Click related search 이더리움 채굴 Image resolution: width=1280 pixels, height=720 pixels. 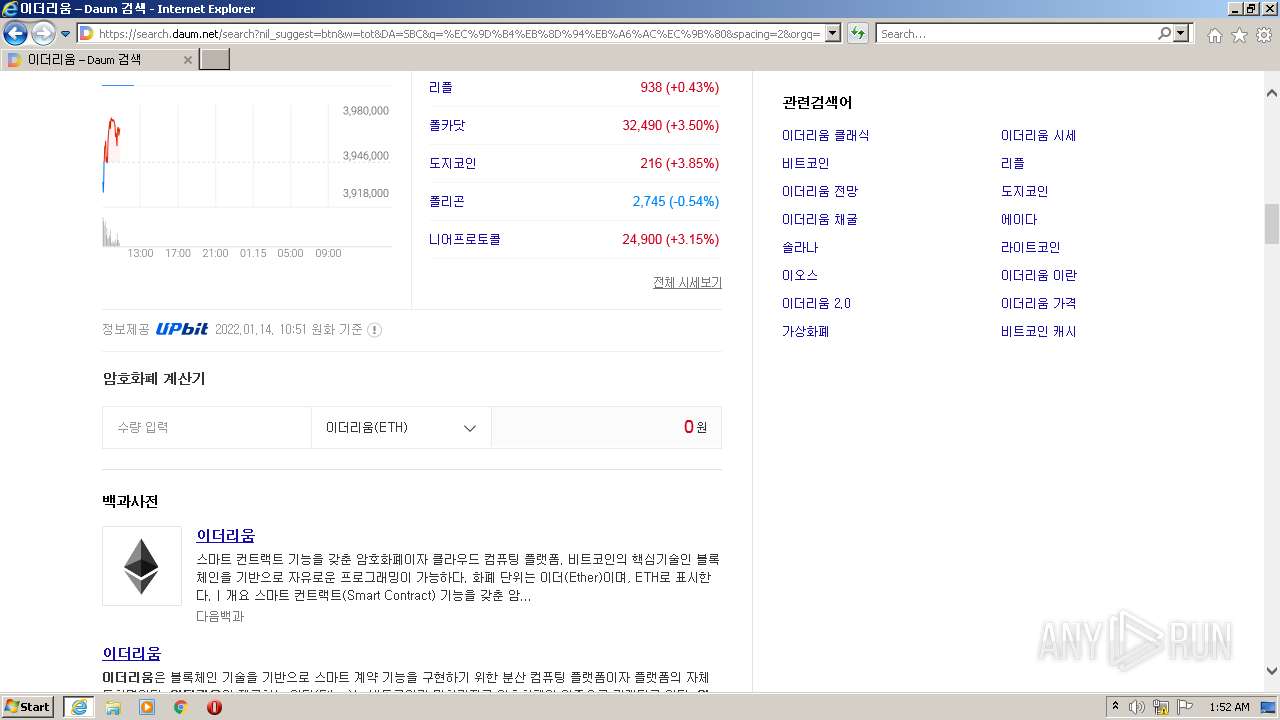coord(819,219)
